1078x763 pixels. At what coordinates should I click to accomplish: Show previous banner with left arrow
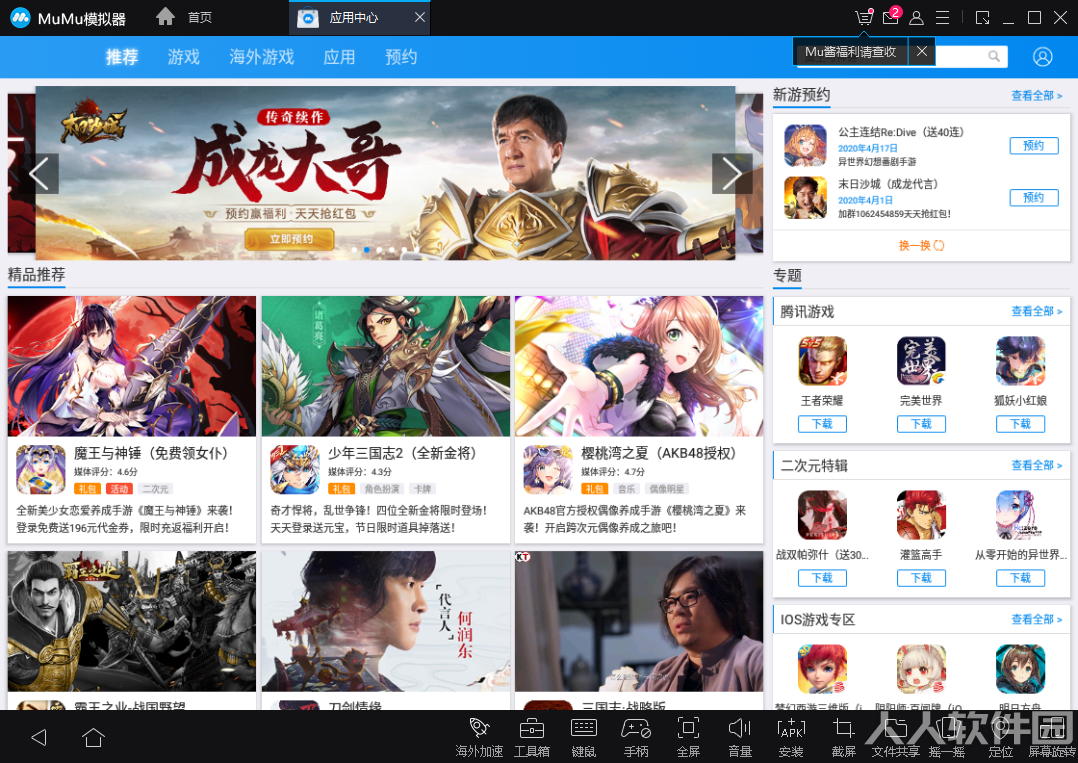point(38,173)
